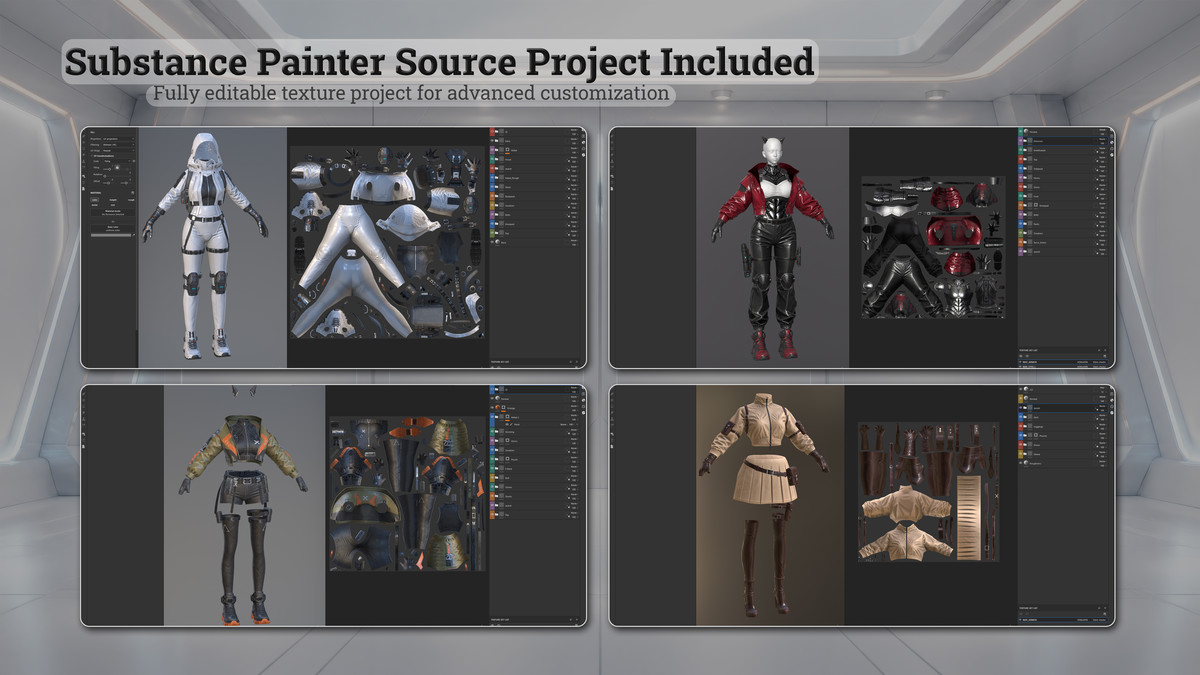Click the beige skirt outfit 3D viewport

pyautogui.click(x=770, y=505)
